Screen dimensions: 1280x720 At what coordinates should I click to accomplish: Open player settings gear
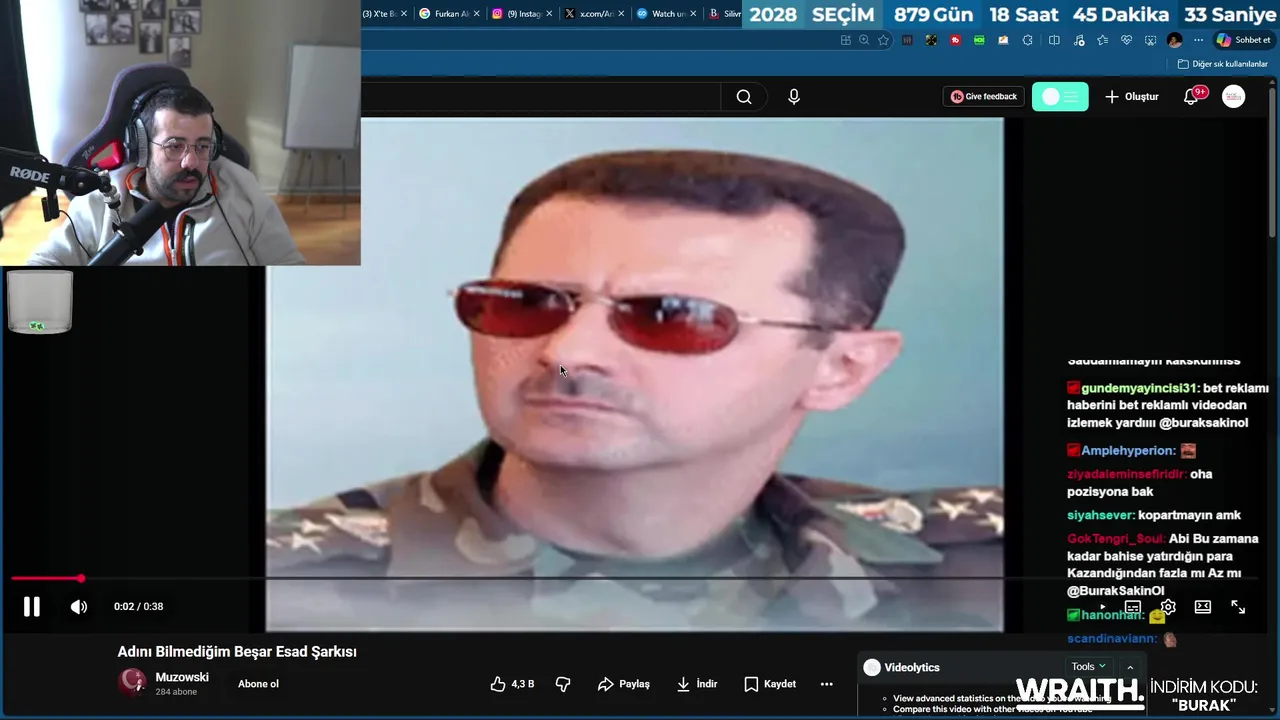[x=1168, y=607]
